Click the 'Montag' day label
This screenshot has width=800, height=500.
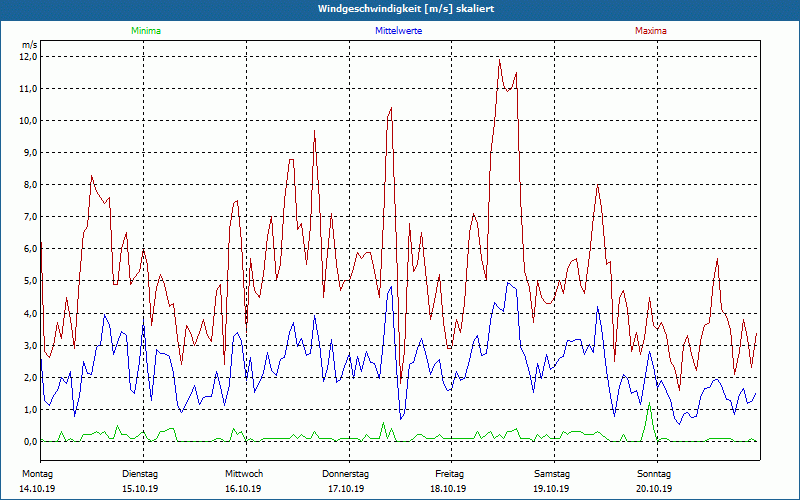[37, 474]
